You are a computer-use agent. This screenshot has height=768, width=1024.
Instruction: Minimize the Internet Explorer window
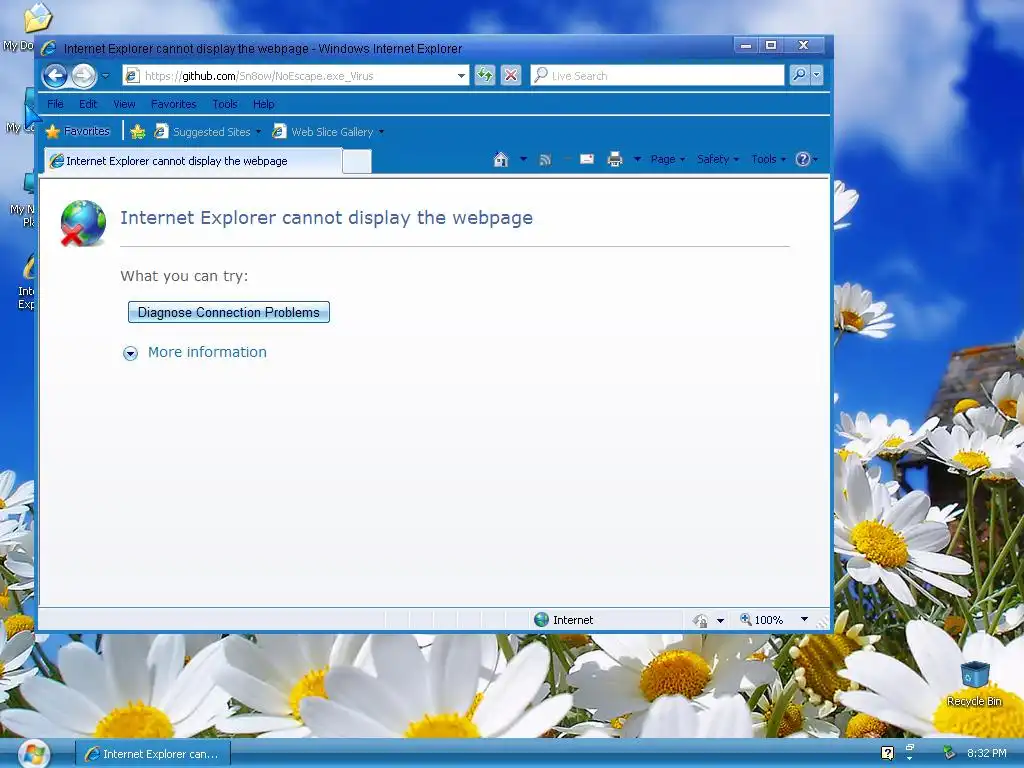[746, 45]
